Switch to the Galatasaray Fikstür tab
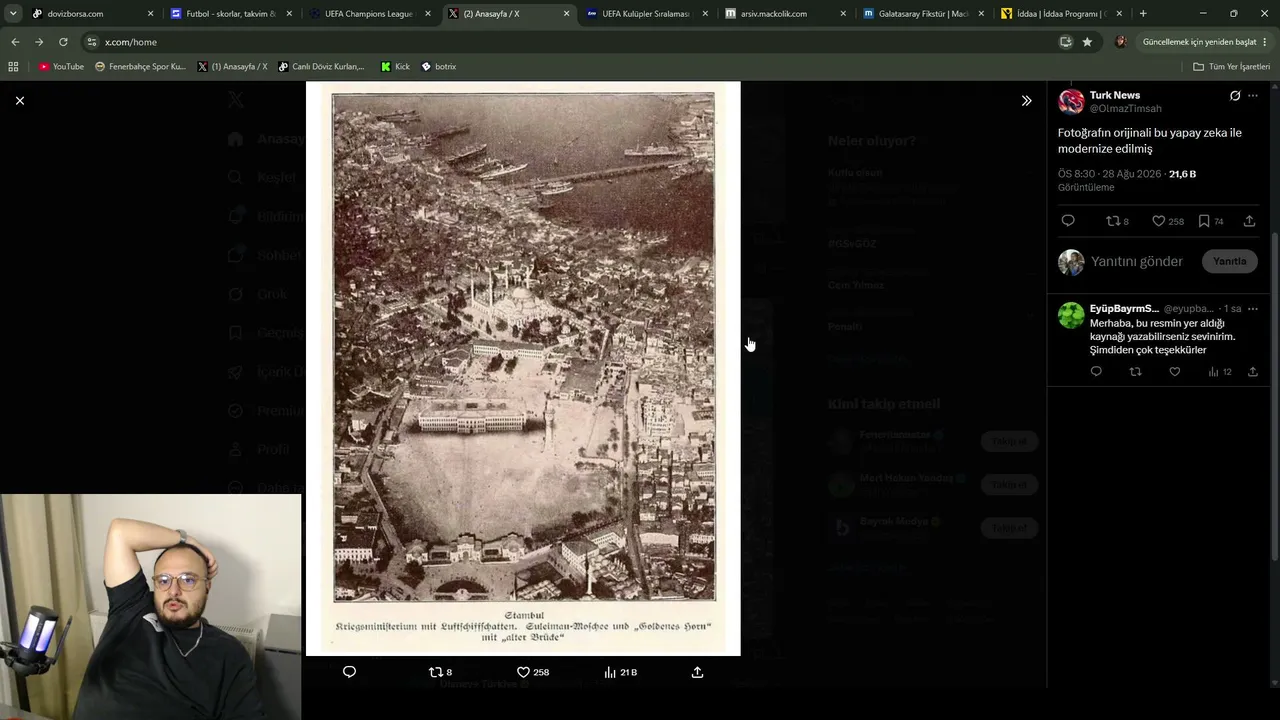The width and height of the screenshot is (1280, 720). pyautogui.click(x=922, y=14)
